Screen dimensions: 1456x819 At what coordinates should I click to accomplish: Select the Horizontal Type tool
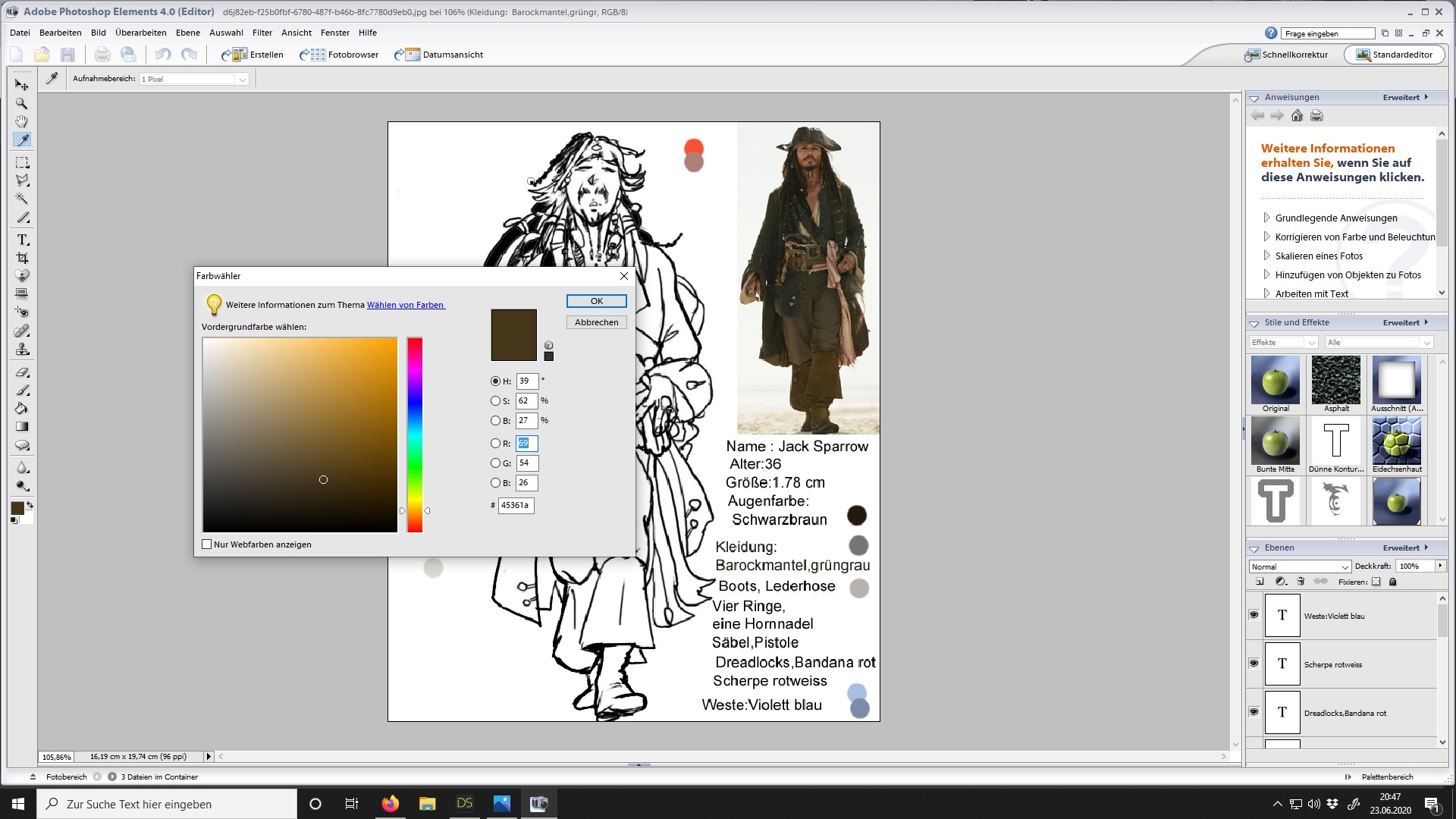coord(22,240)
